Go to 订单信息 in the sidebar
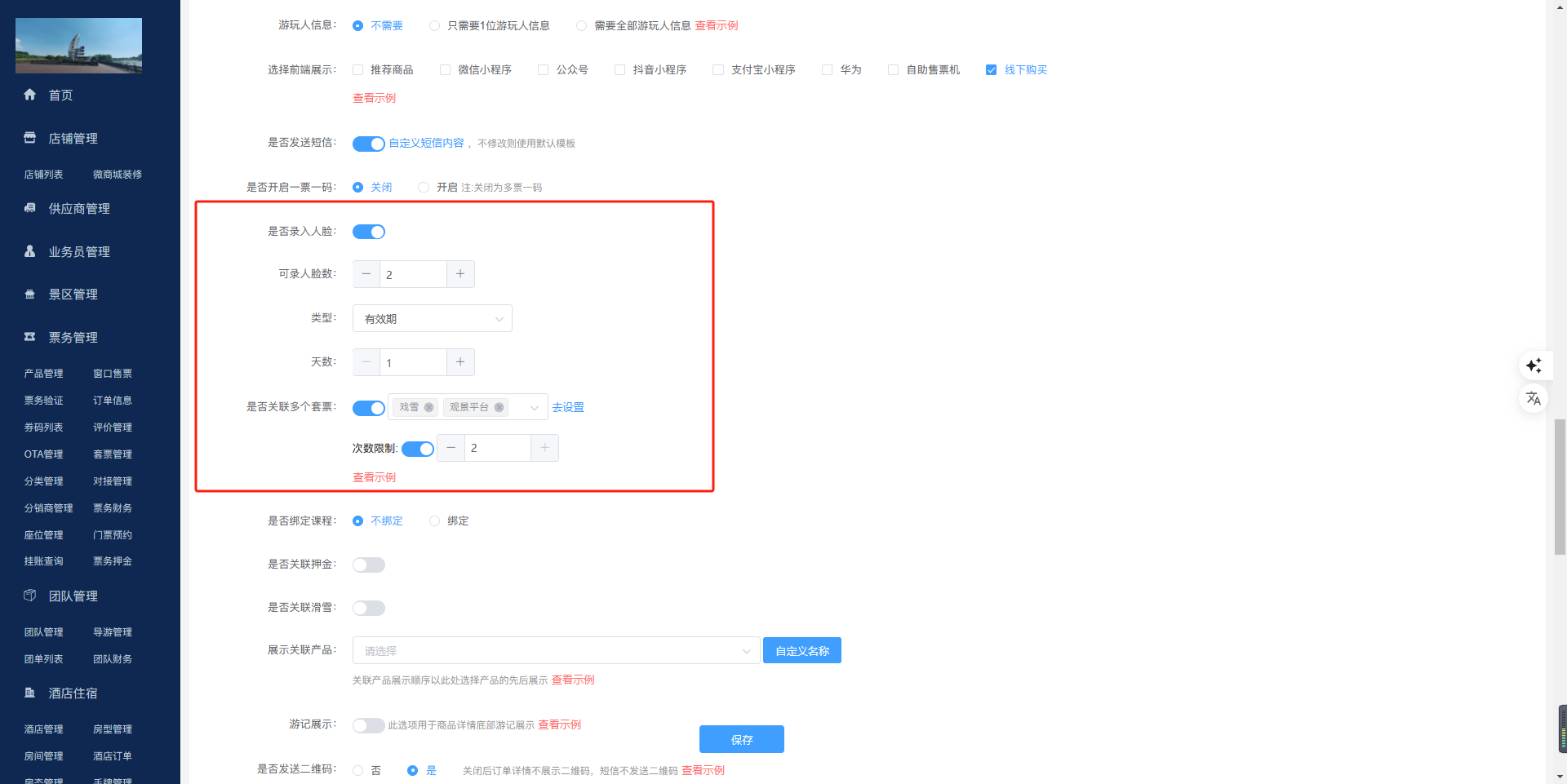Viewport: 1567px width, 784px height. pyautogui.click(x=113, y=401)
